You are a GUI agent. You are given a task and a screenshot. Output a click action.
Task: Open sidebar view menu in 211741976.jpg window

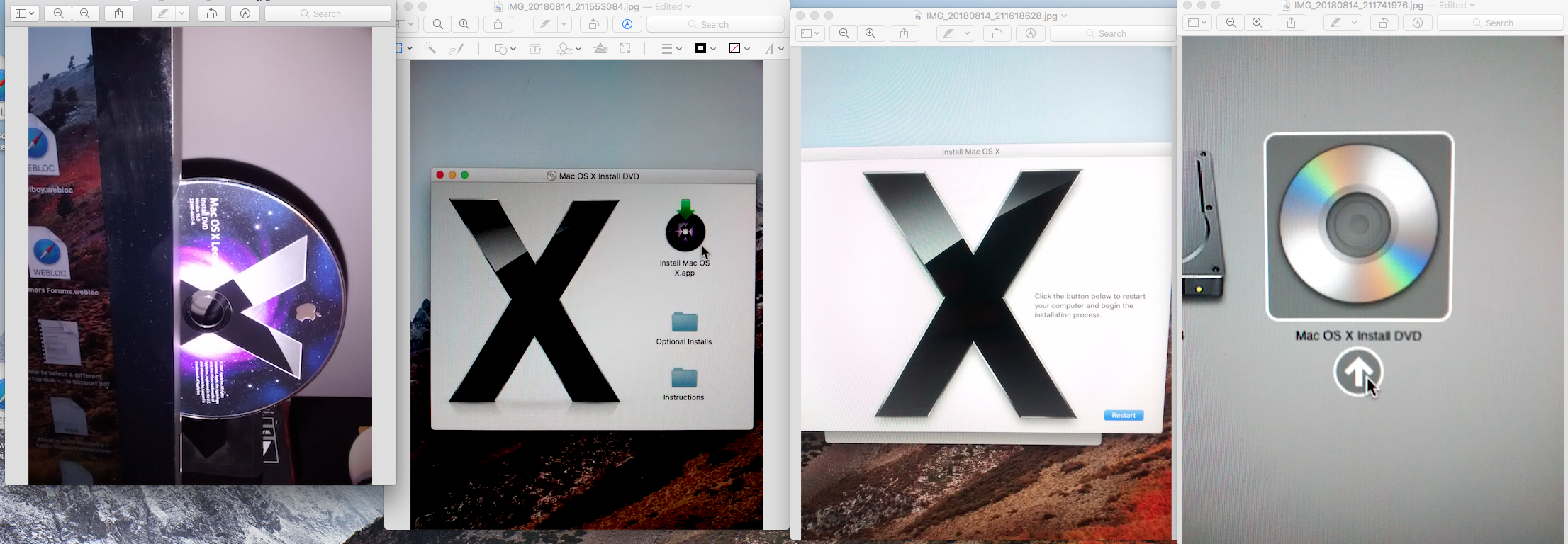coord(1197,23)
